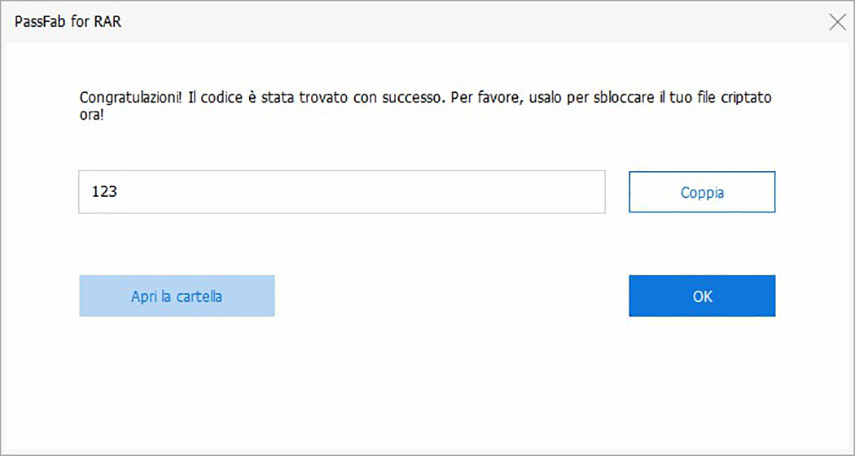Screen dimensions: 855x456
Task: Click inside the recovered password field
Action: (341, 192)
